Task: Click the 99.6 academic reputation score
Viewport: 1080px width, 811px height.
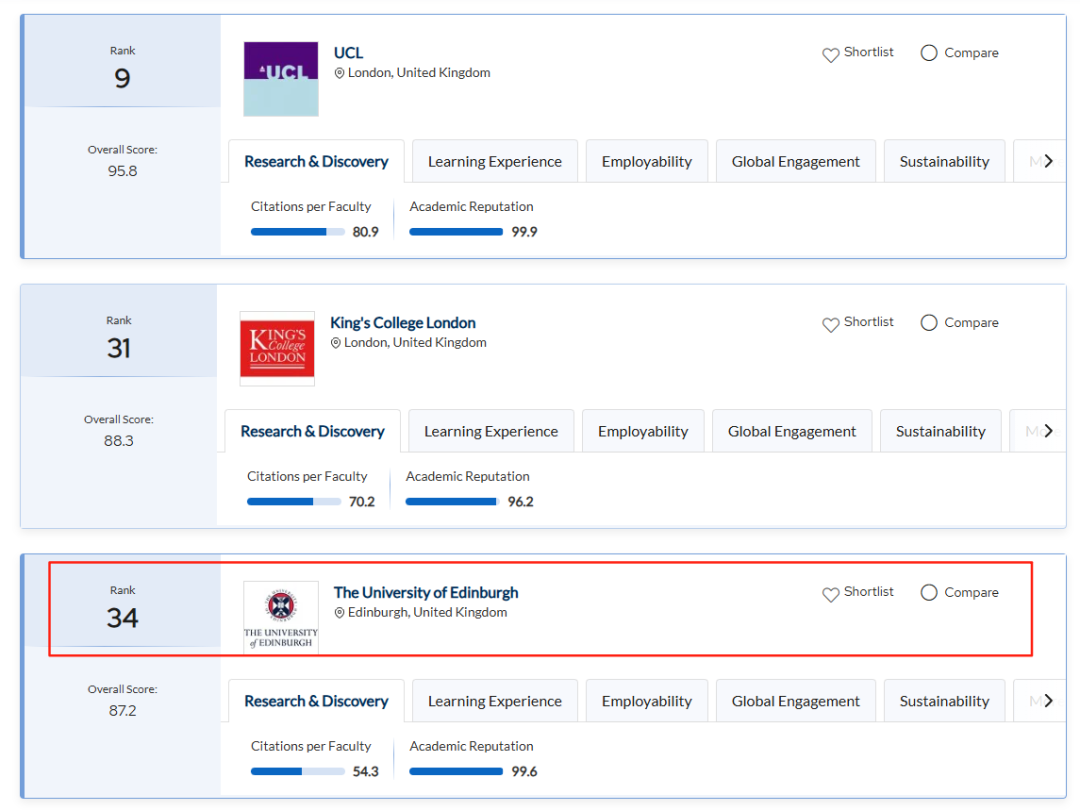Action: pos(524,772)
